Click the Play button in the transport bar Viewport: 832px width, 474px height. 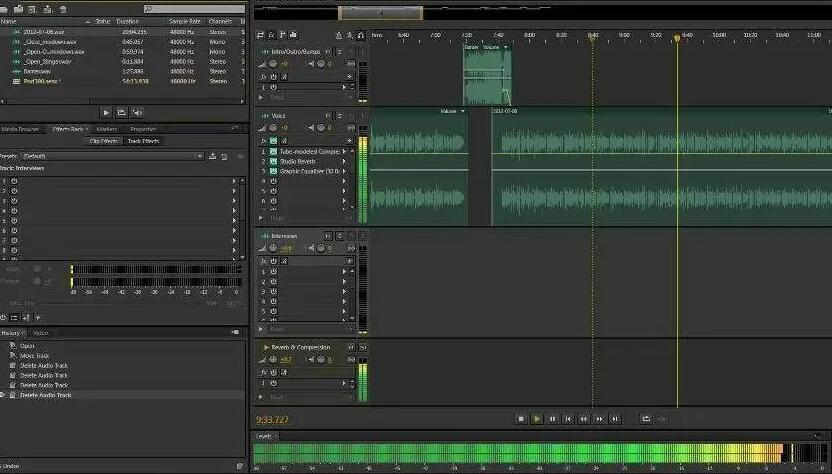[537, 419]
